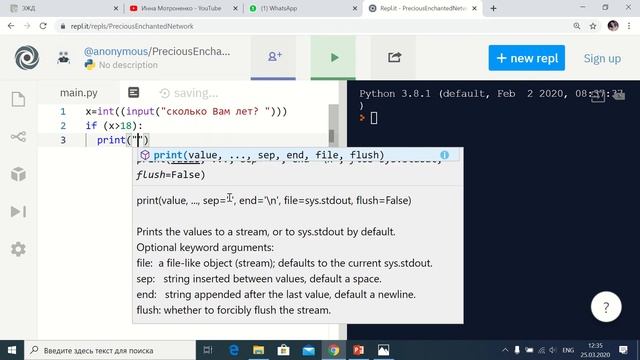Clear the console with the top-right icon
Screen dimensions: 640x360
(x=619, y=96)
